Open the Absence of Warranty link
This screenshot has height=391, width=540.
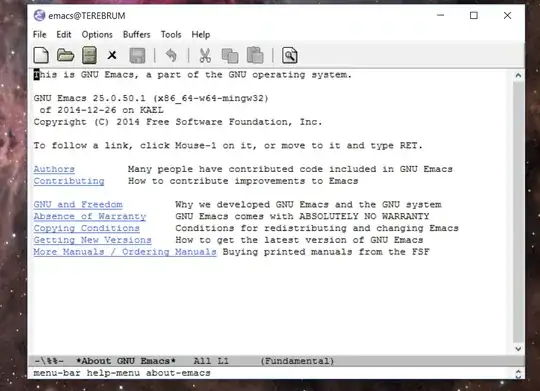90,217
